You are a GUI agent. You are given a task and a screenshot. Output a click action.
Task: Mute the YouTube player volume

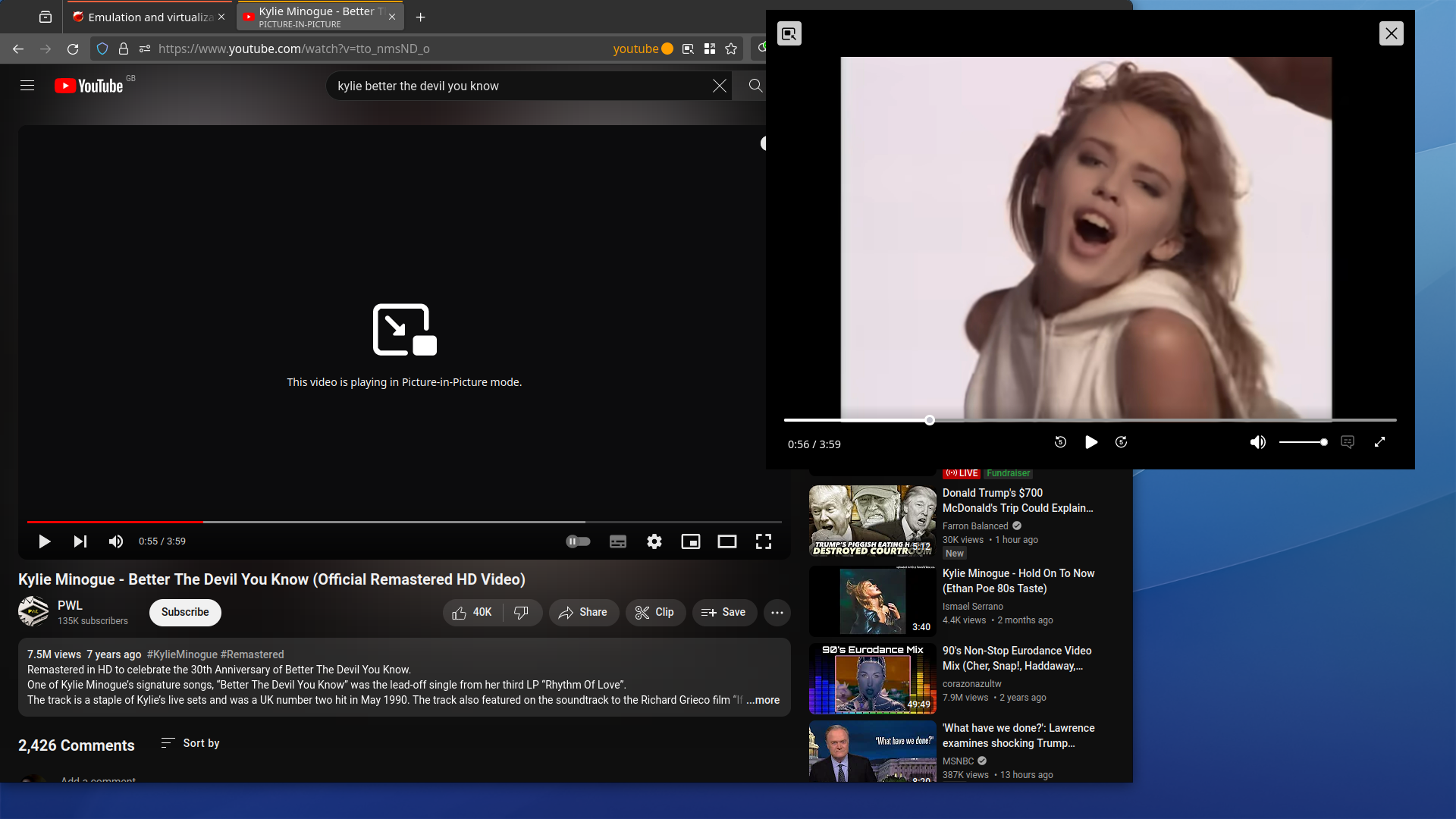coord(116,541)
